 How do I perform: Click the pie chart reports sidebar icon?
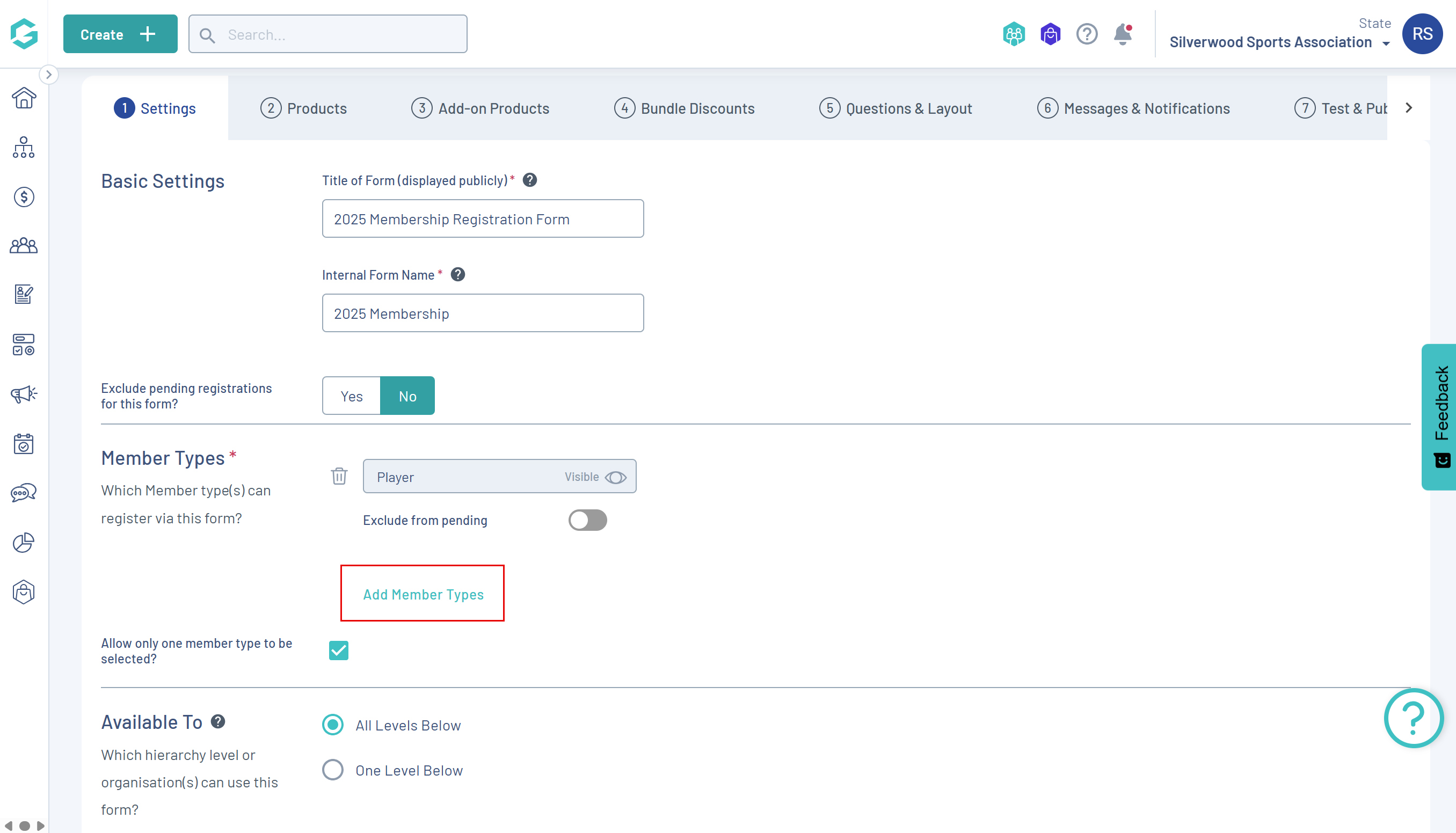(x=24, y=543)
